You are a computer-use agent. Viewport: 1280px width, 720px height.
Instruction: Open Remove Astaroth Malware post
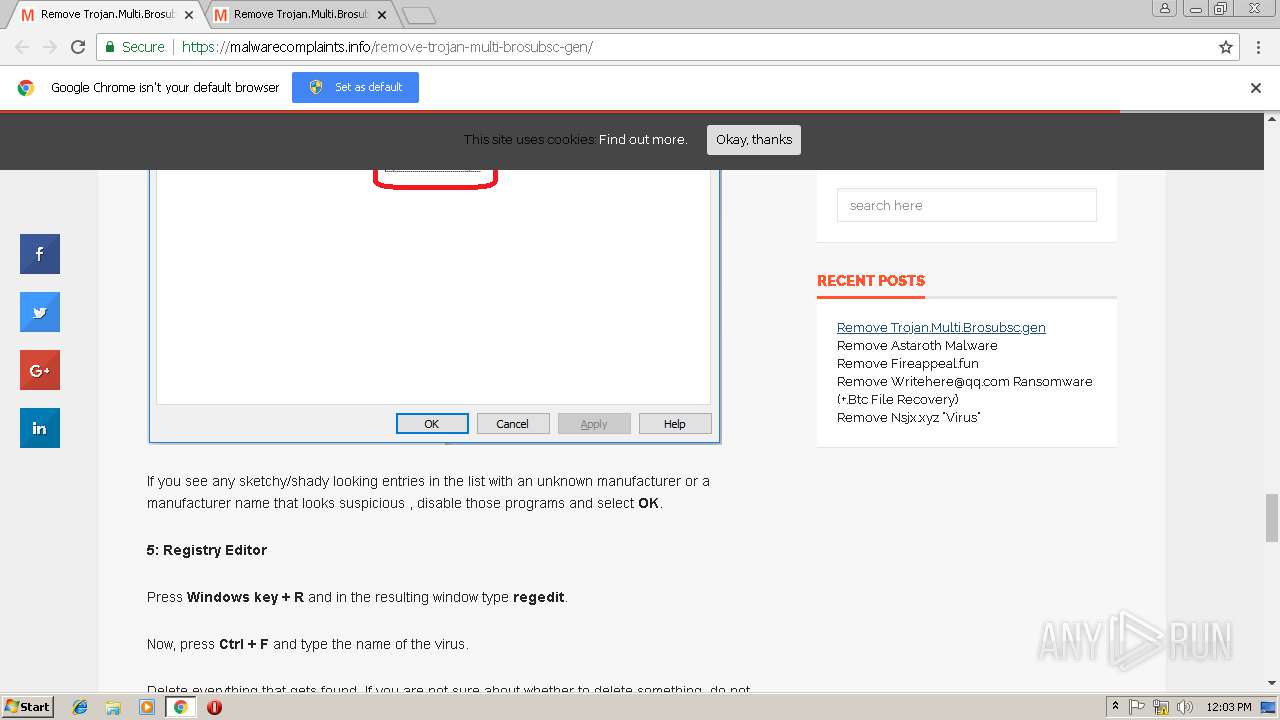(917, 345)
